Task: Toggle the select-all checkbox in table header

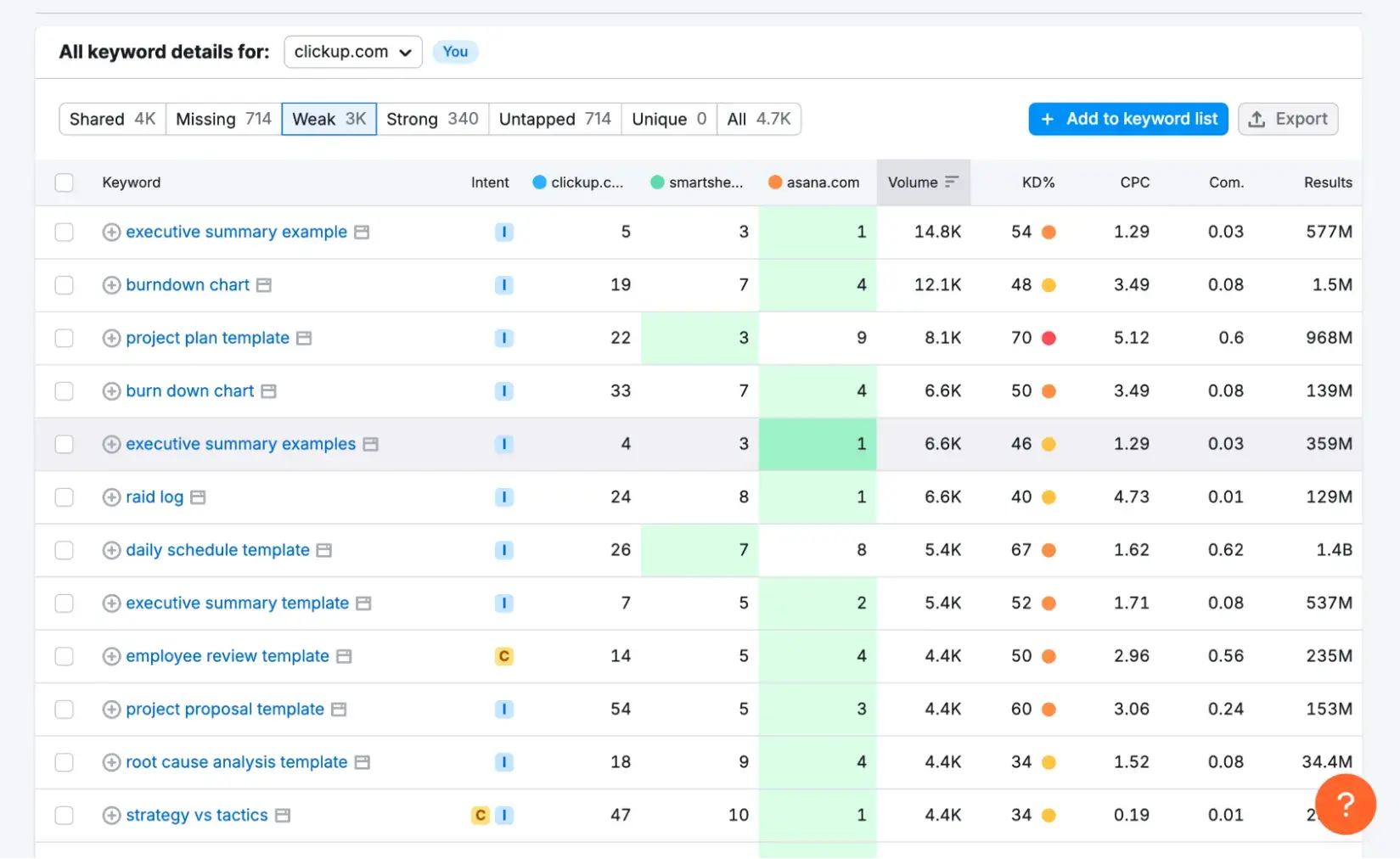Action: pos(65,182)
